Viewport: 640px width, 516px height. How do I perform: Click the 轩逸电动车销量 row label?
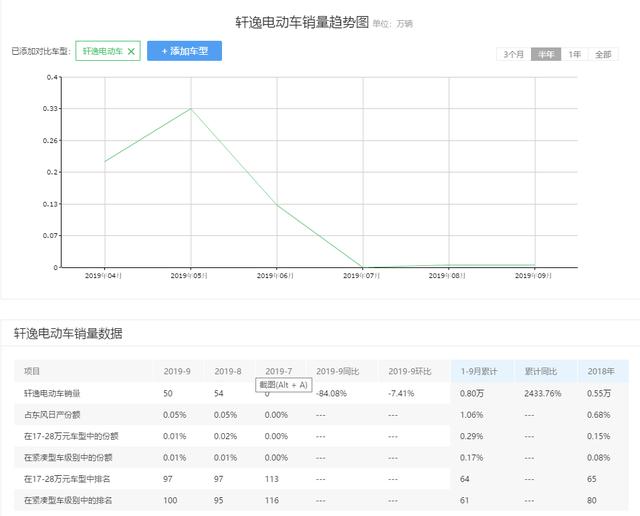(x=52, y=394)
